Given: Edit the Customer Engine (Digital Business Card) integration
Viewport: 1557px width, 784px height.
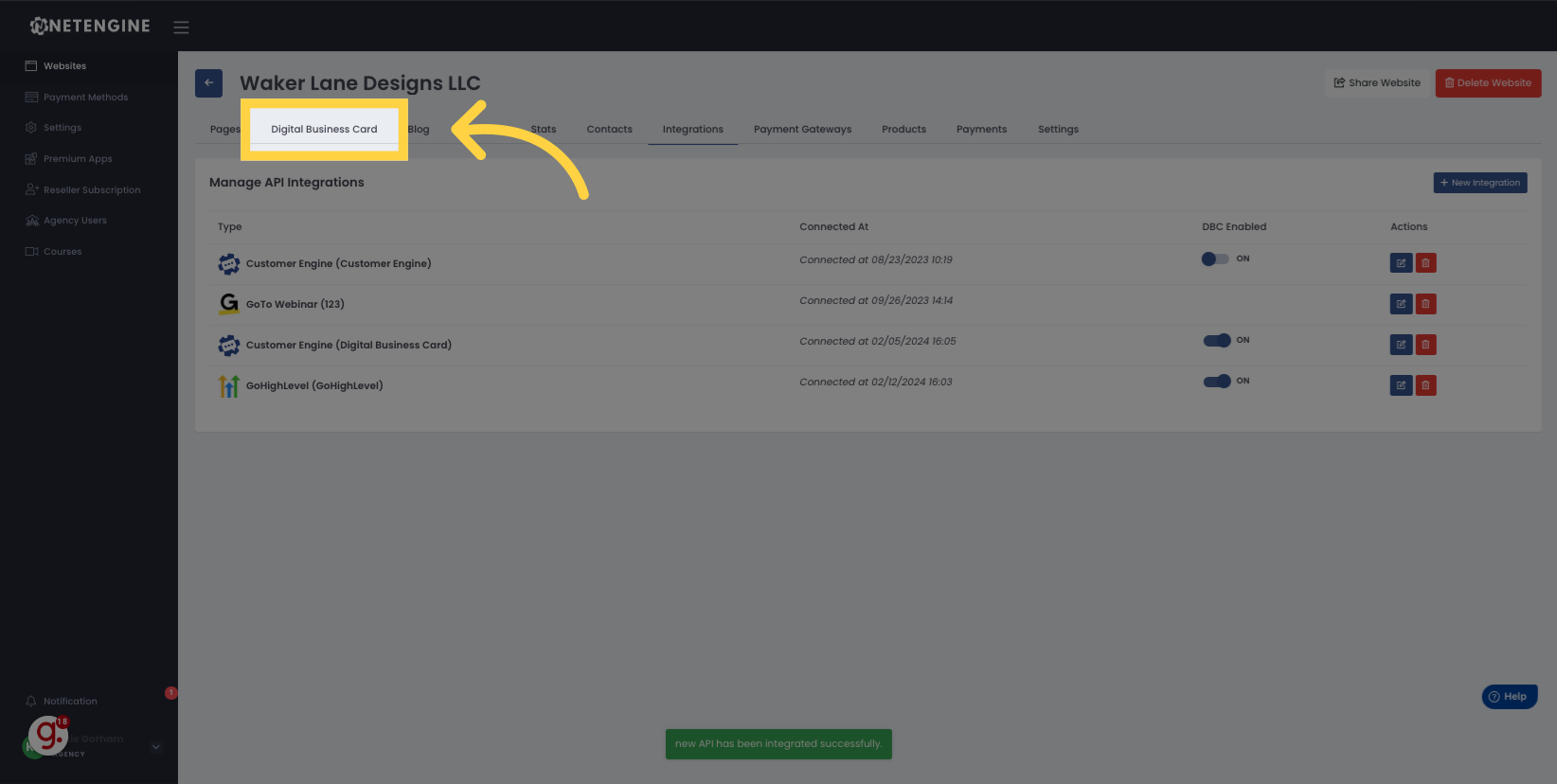Looking at the screenshot, I should point(1401,345).
